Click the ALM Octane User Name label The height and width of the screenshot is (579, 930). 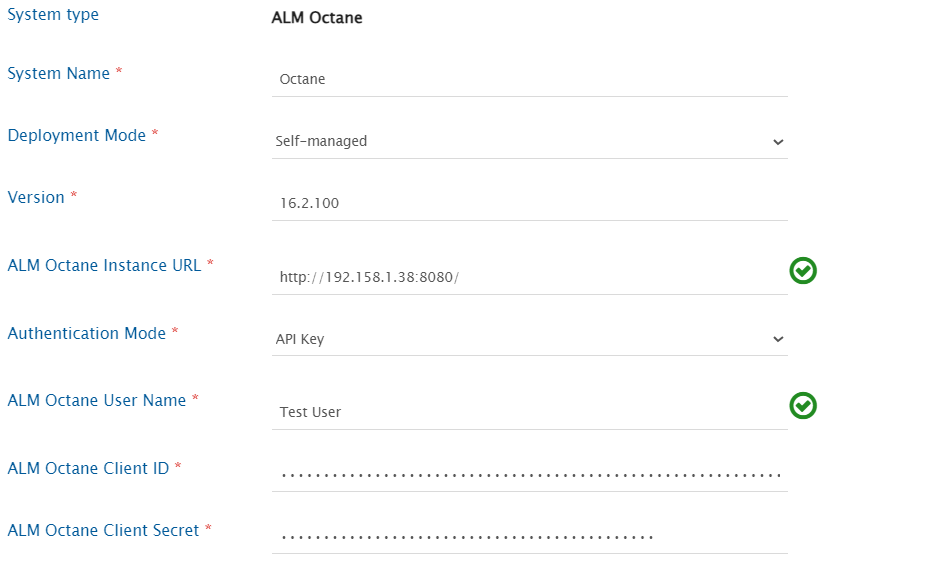coord(97,400)
